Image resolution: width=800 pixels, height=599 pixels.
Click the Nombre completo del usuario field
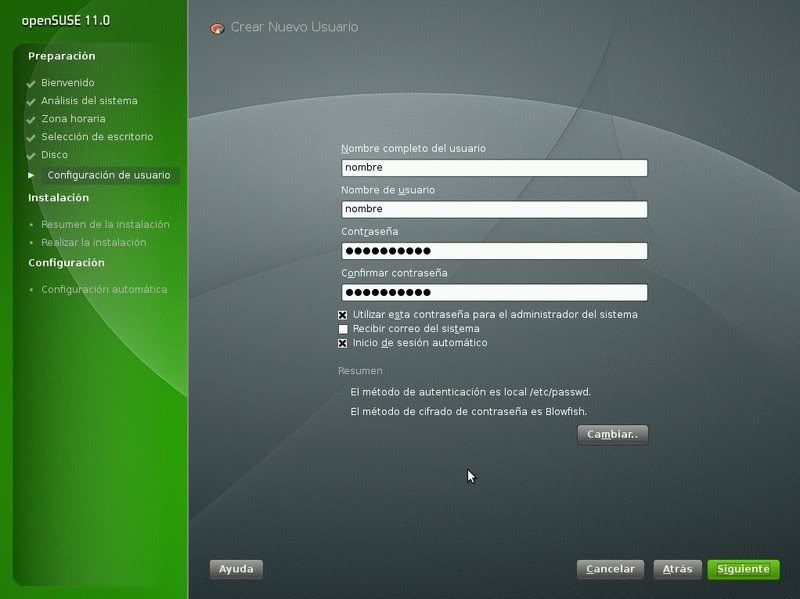494,168
